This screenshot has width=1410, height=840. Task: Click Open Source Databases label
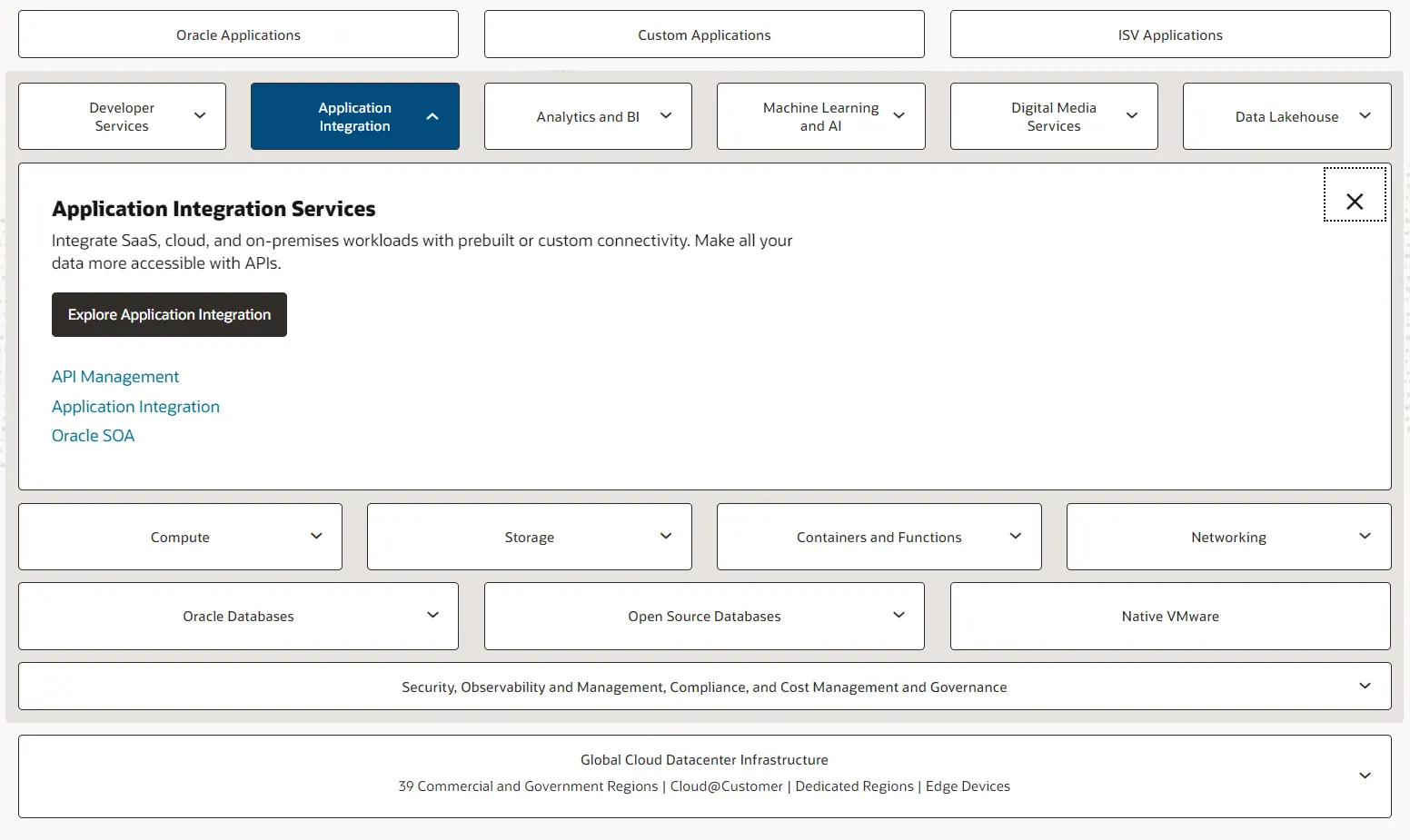[704, 617]
